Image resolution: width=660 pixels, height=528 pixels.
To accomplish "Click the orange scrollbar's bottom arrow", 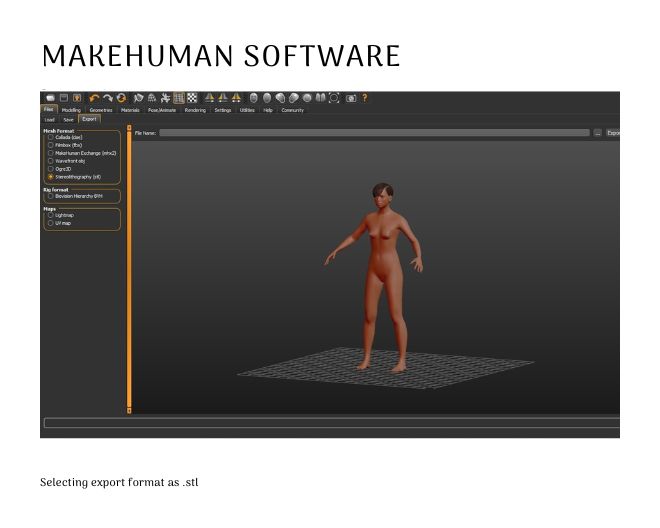I will (x=129, y=411).
